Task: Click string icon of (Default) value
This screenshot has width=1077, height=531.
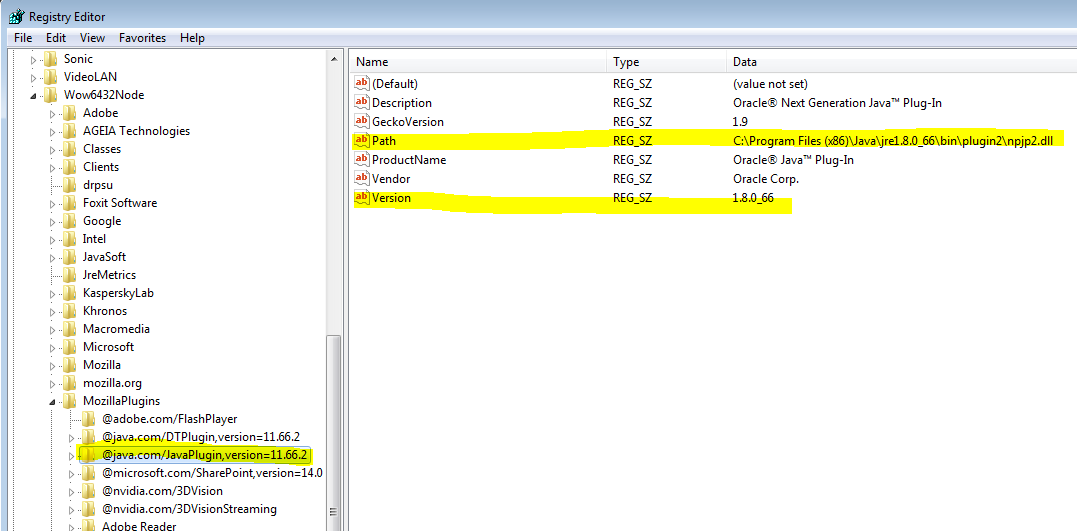Action: [361, 83]
